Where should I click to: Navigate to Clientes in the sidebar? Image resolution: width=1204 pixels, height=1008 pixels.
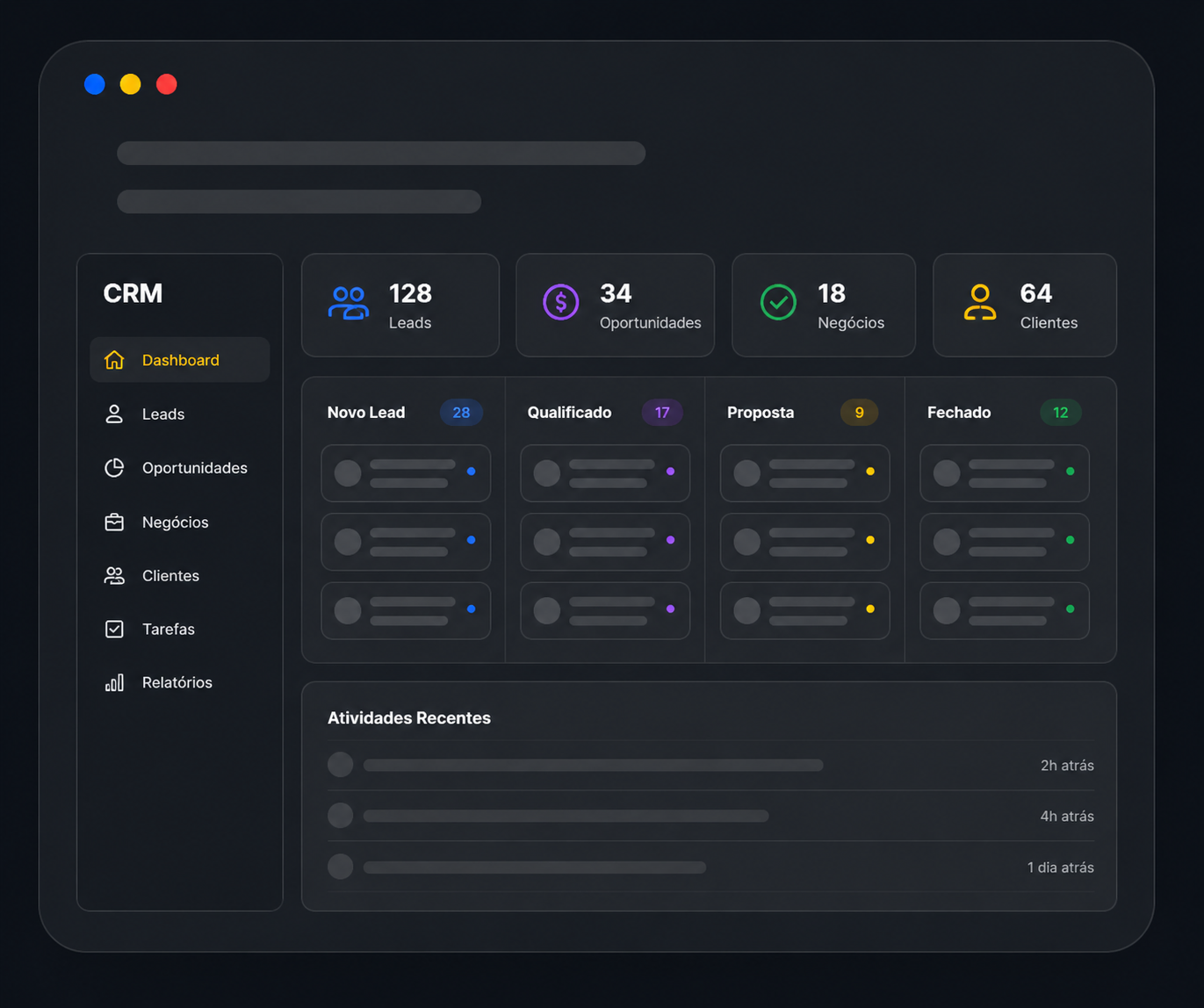click(180, 576)
